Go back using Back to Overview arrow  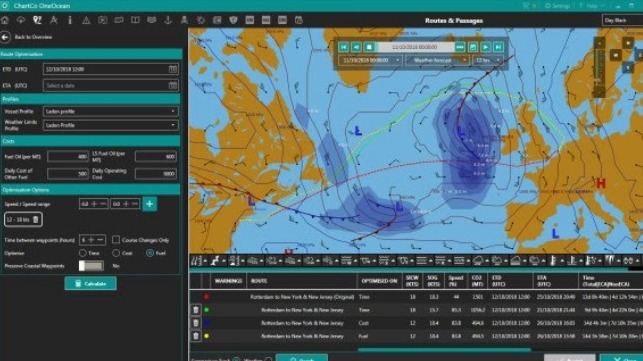click(x=5, y=37)
